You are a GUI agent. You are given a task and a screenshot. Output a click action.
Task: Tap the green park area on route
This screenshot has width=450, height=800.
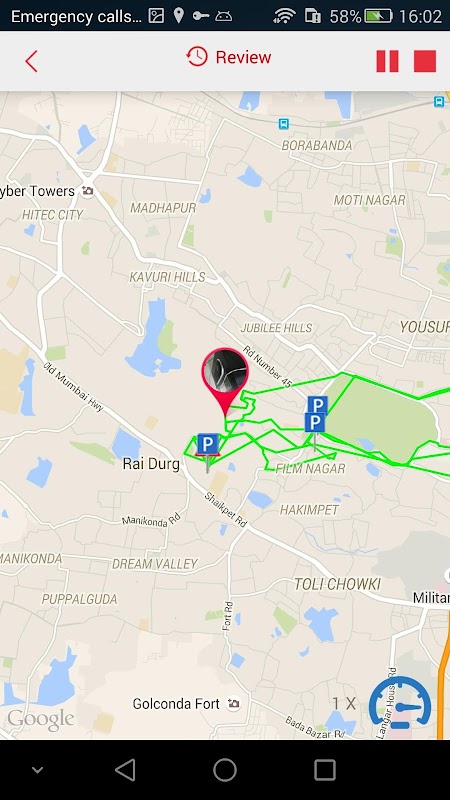(x=383, y=418)
